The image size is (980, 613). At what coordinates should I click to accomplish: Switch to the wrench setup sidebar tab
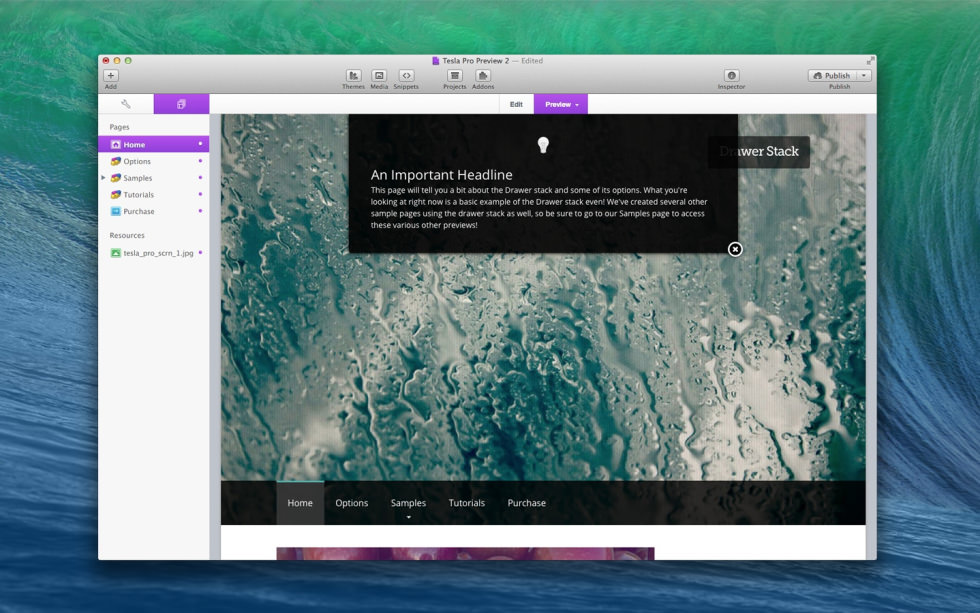pyautogui.click(x=126, y=104)
